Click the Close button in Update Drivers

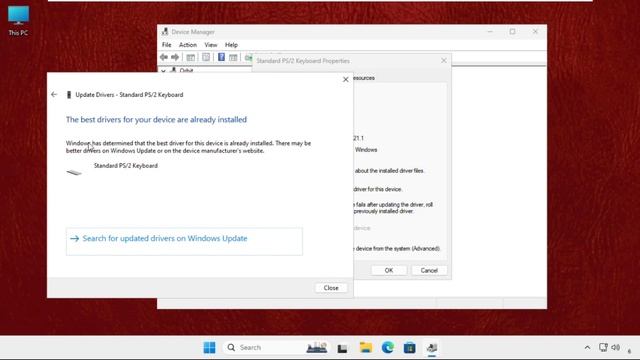[331, 288]
